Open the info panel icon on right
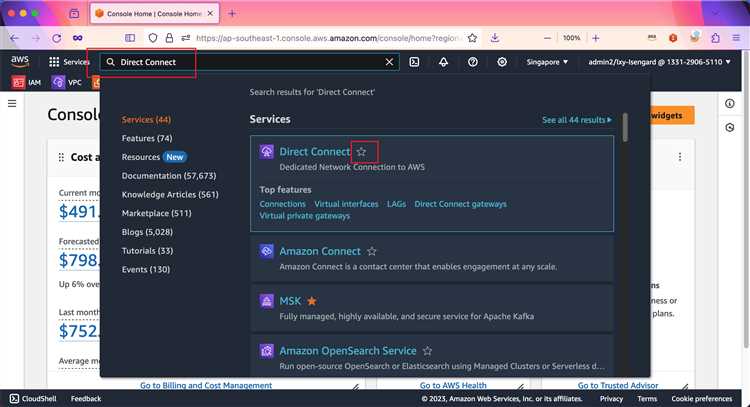Screen dimensions: 750x407 click(x=729, y=103)
